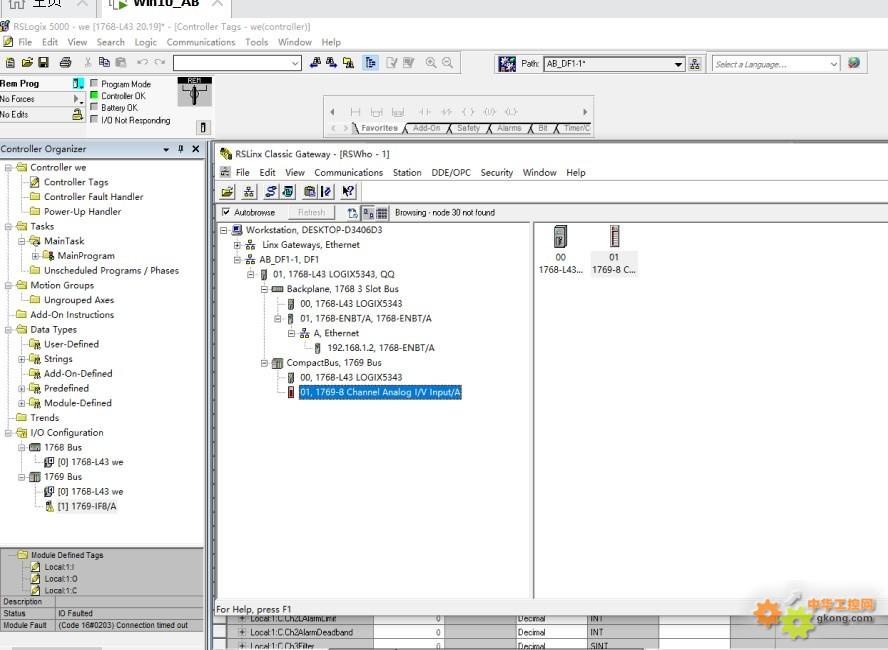Image resolution: width=888 pixels, height=650 pixels.
Task: Switch to the Alarms instruction tab
Action: pyautogui.click(x=509, y=129)
